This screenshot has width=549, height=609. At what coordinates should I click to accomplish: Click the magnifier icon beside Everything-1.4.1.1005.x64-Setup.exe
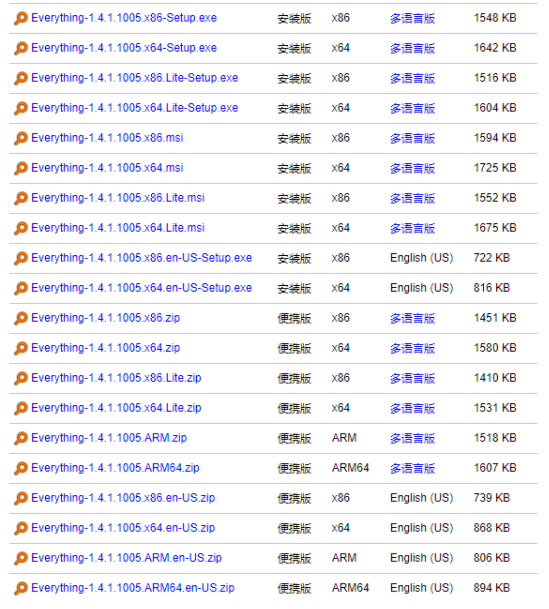[x=21, y=48]
